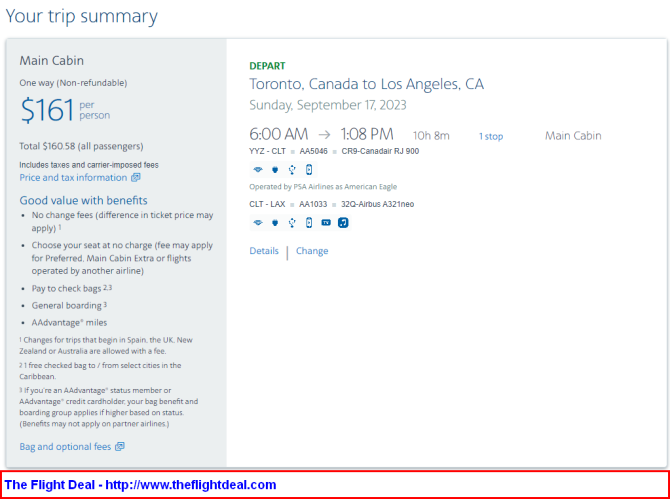This screenshot has height=499, width=670.
Task: Click flight number AA5046
Action: [x=314, y=151]
